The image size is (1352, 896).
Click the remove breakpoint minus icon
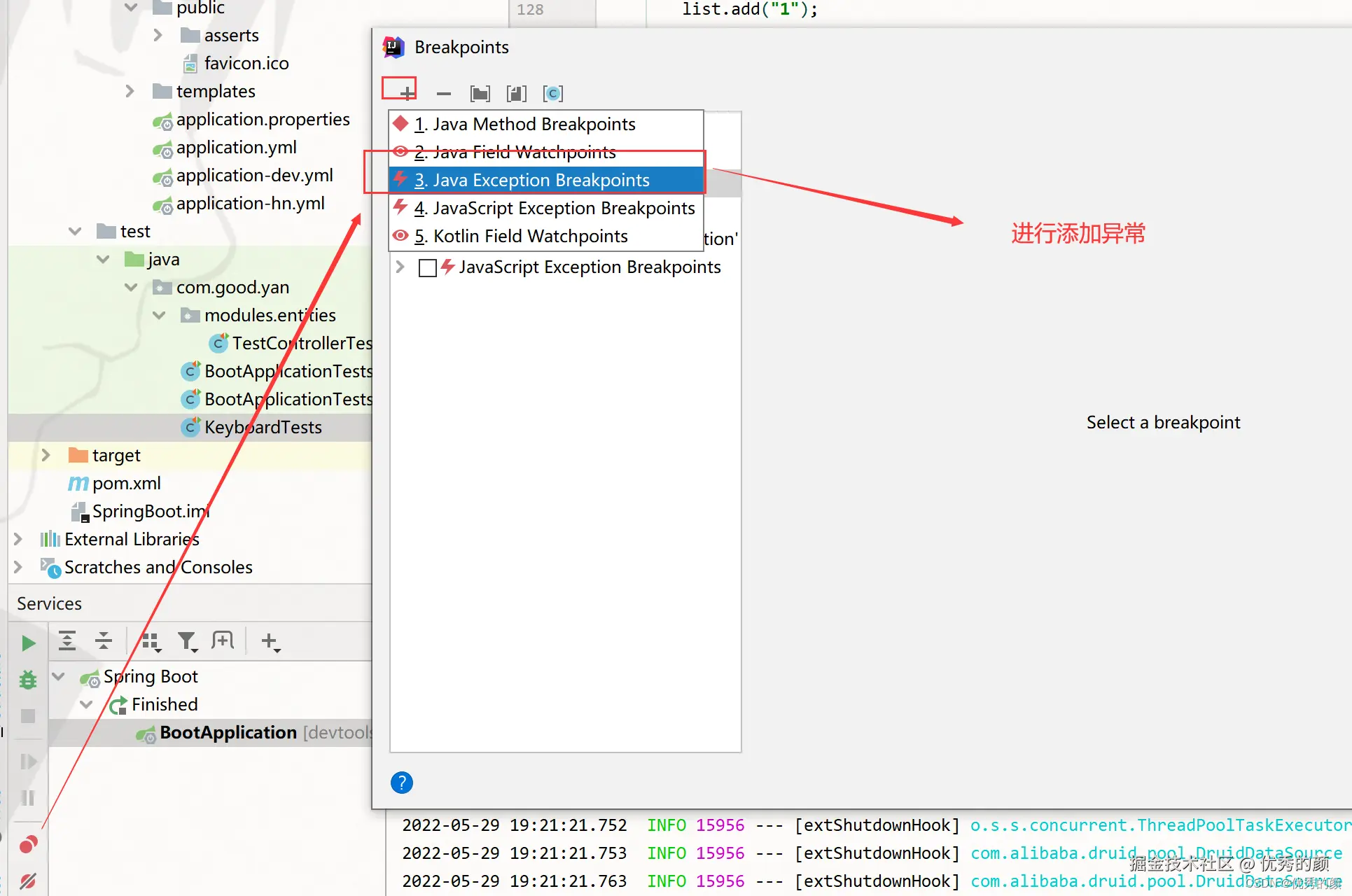click(x=443, y=93)
